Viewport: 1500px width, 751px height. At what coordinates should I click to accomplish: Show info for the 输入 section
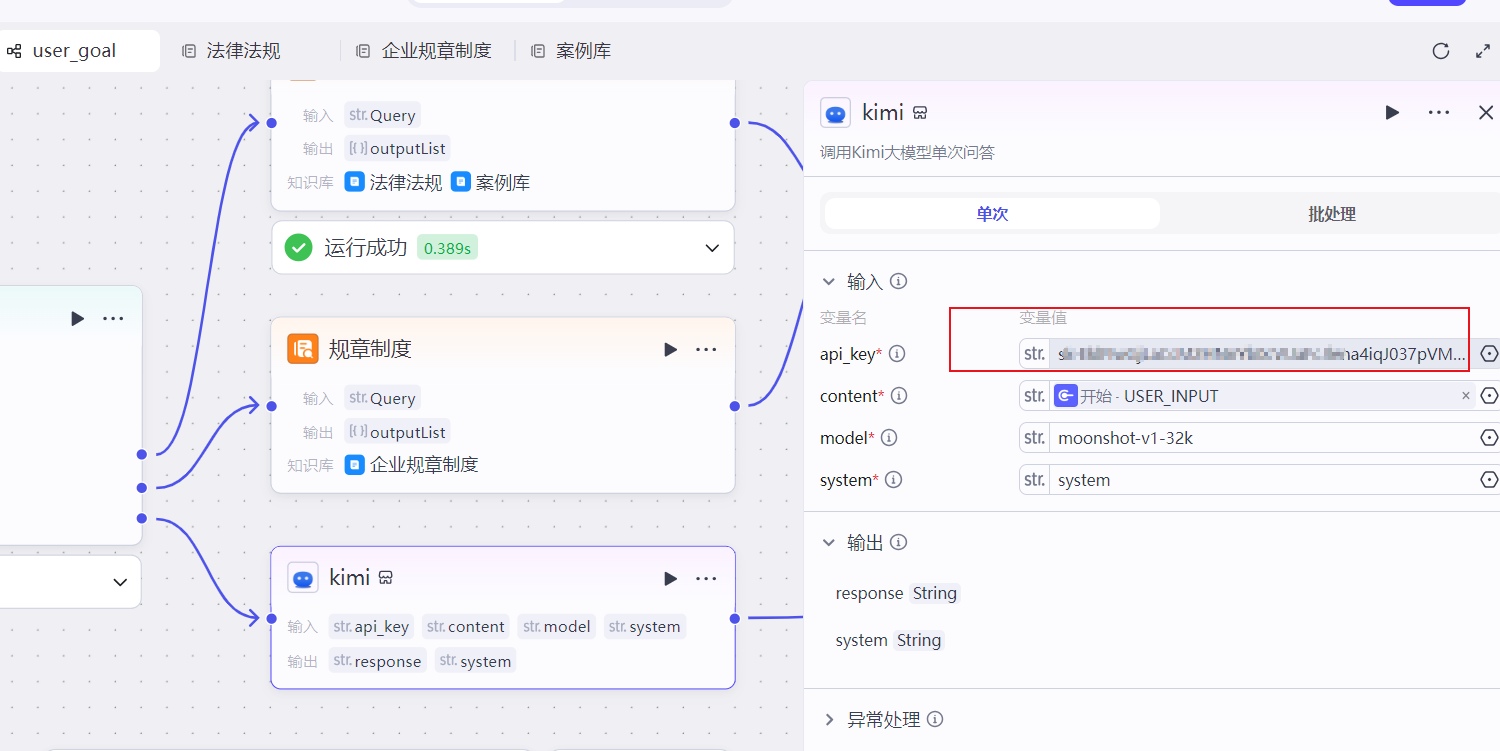899,282
